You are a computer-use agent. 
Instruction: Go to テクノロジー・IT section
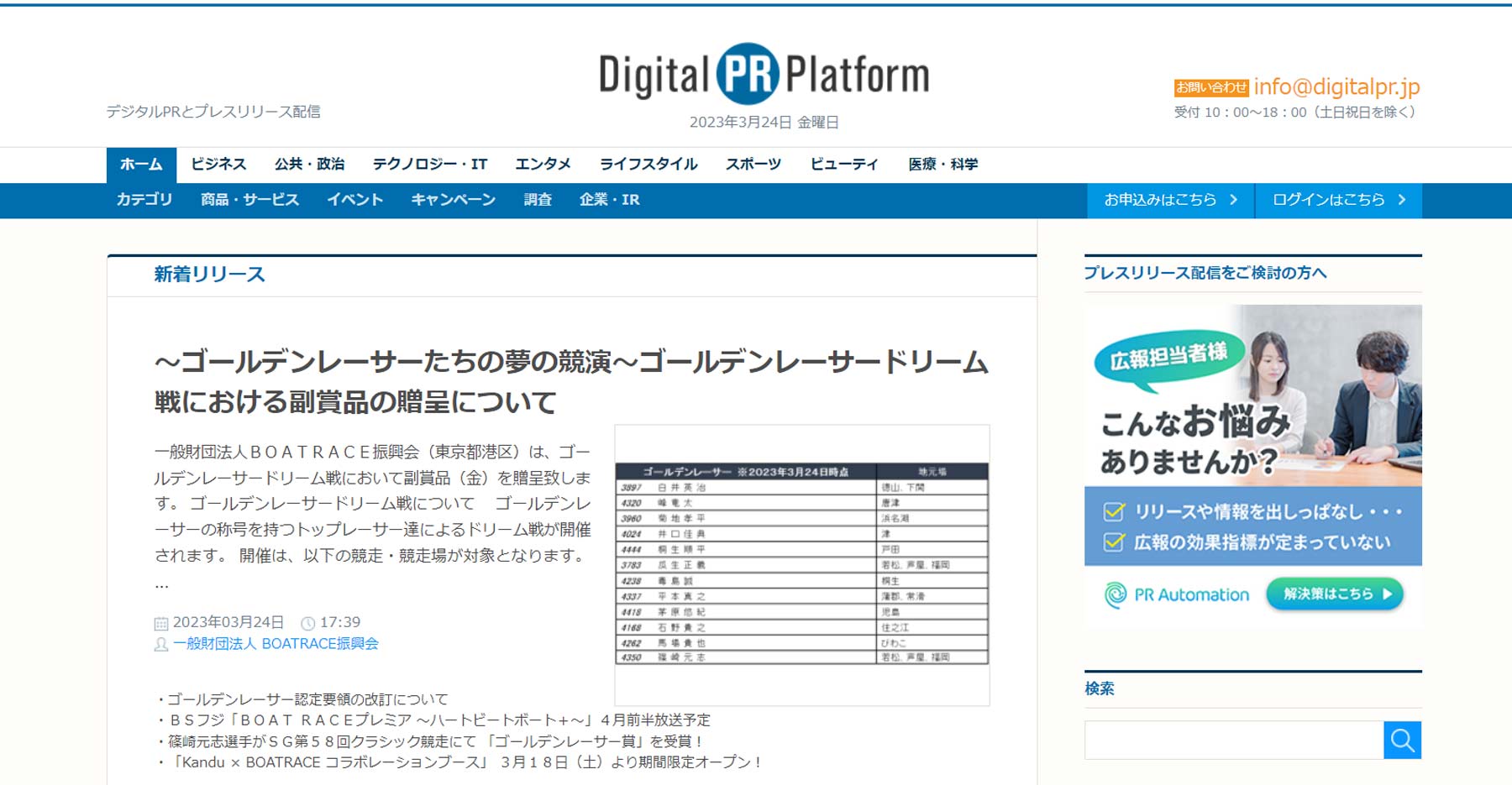430,165
